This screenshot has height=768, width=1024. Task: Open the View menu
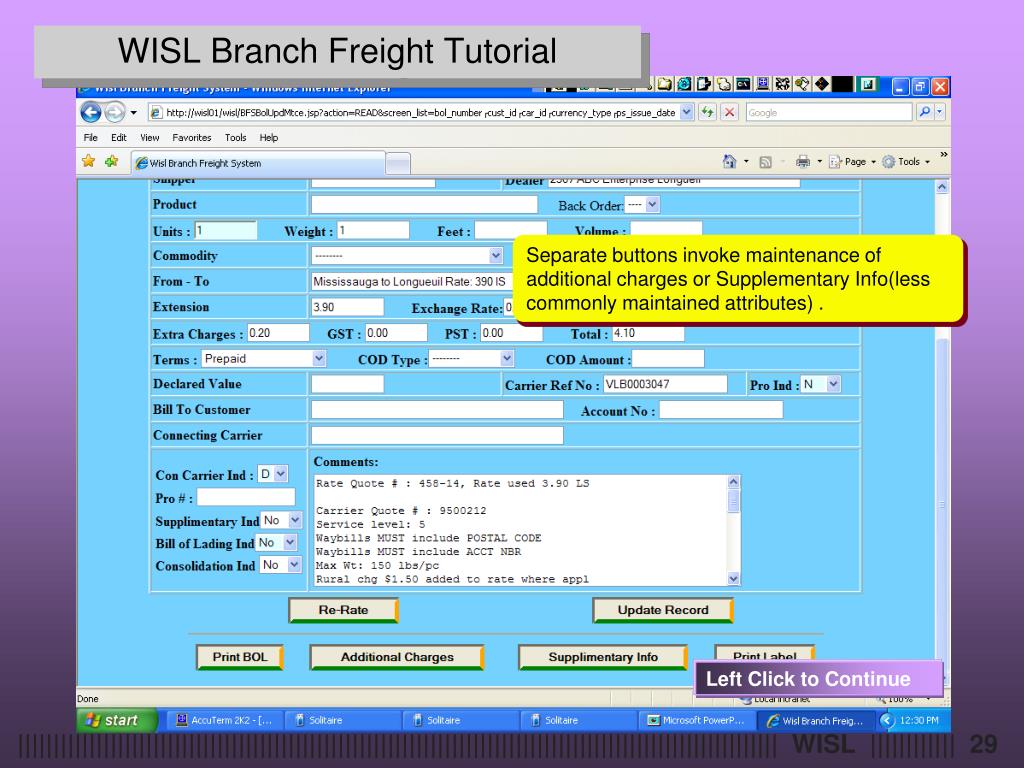point(150,138)
